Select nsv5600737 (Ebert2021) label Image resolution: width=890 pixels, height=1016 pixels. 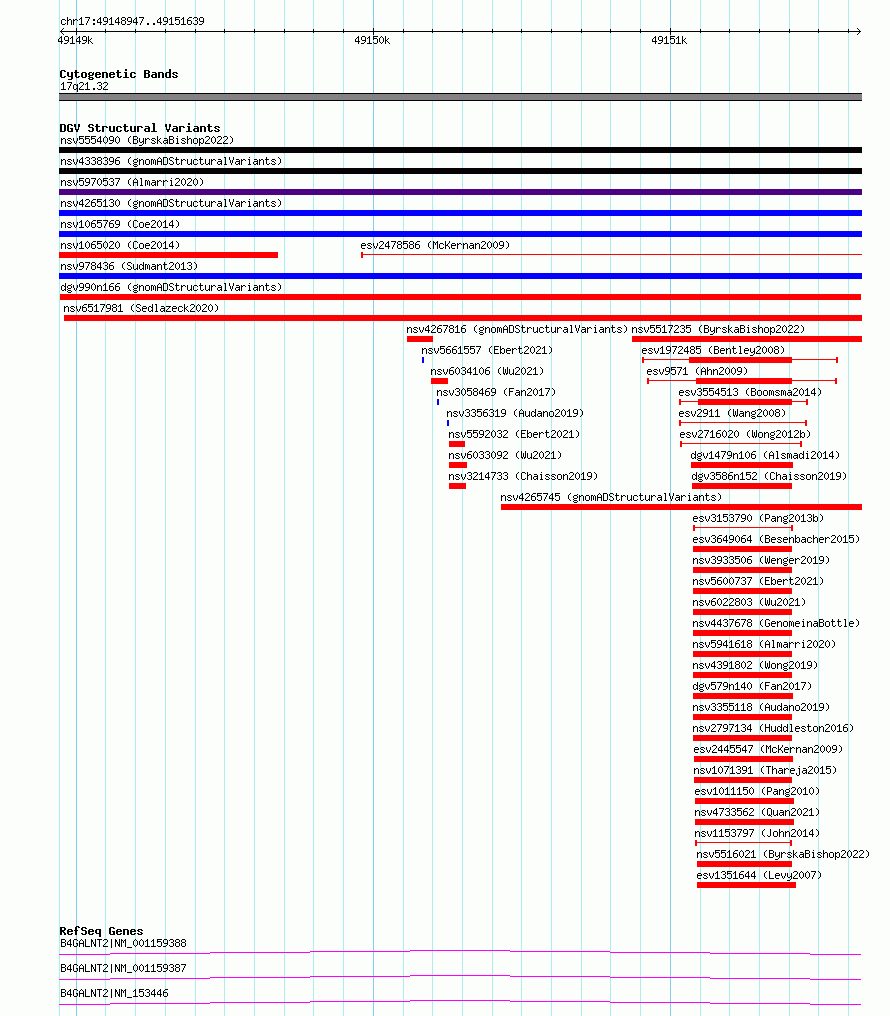click(x=758, y=581)
